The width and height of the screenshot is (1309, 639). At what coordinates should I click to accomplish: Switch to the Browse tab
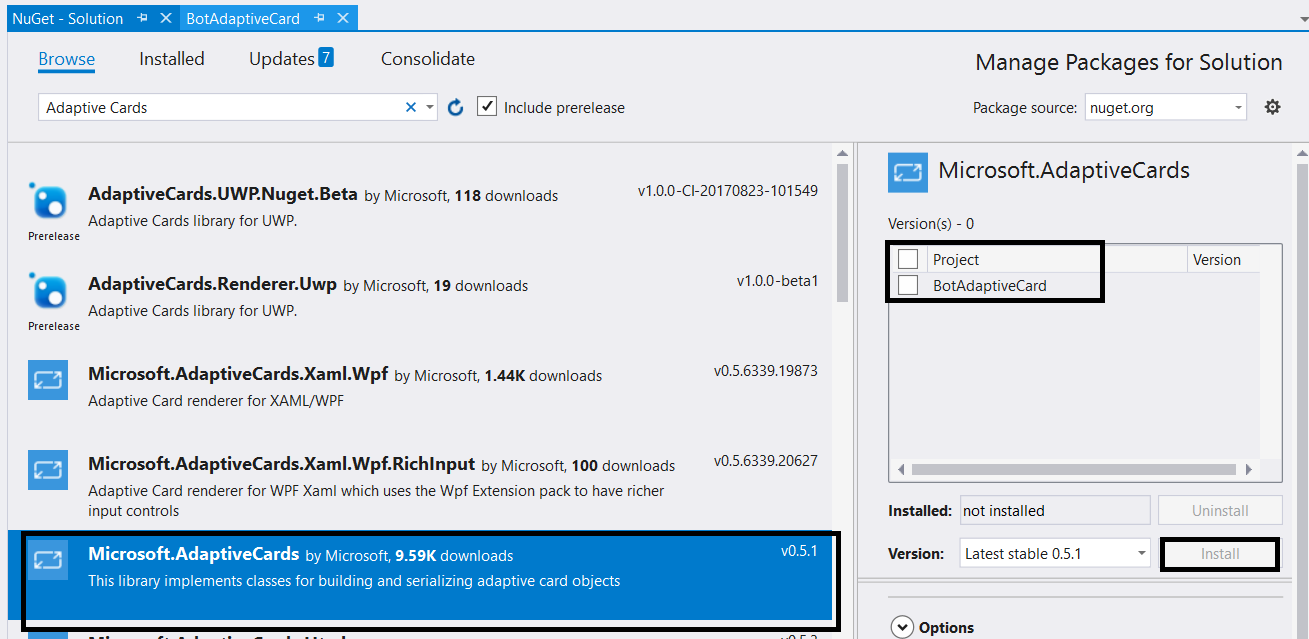click(67, 59)
